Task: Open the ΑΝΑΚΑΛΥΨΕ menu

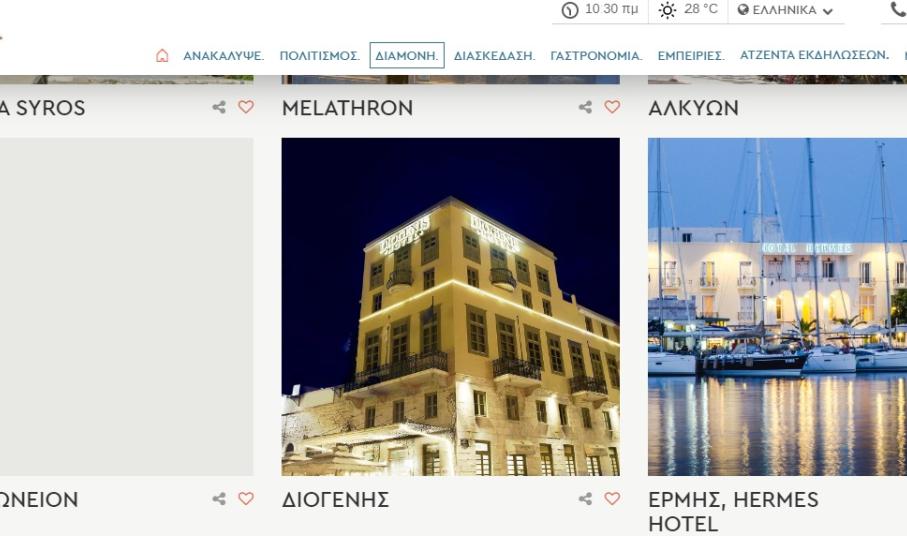Action: click(x=223, y=56)
